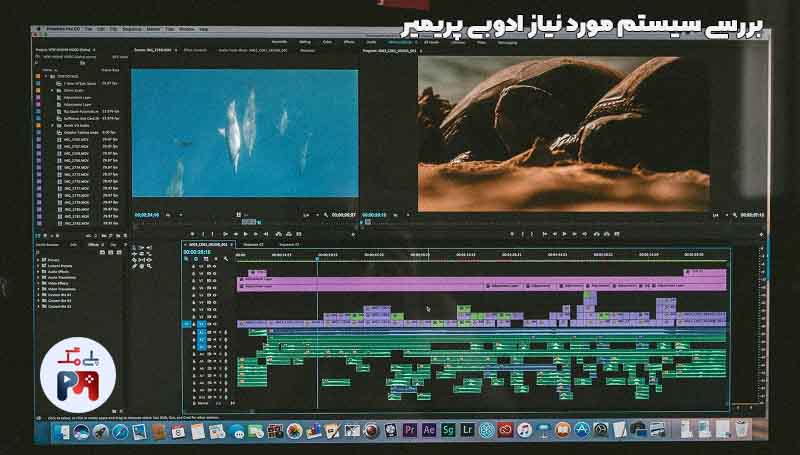Switch to the Editing workspace tab

point(305,42)
